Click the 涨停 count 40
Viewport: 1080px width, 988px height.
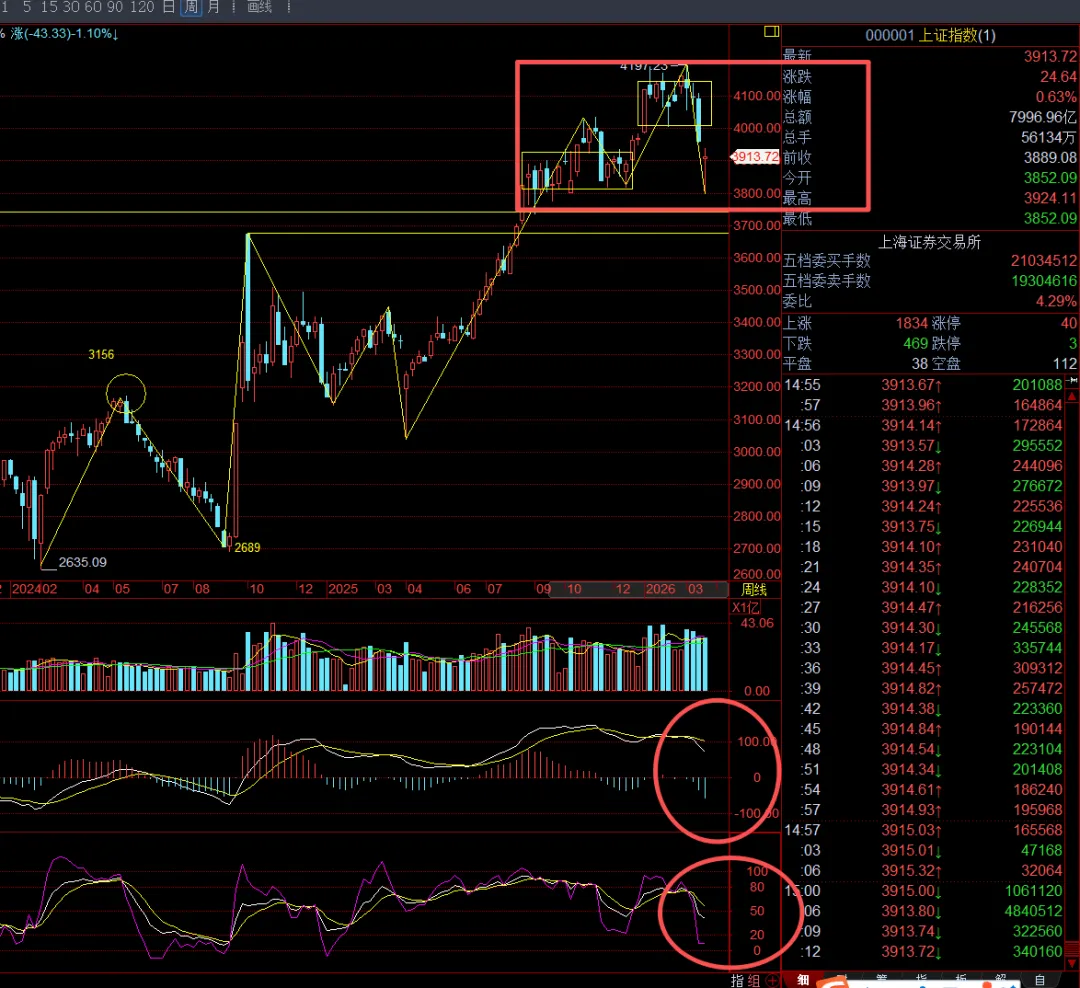pos(1068,323)
